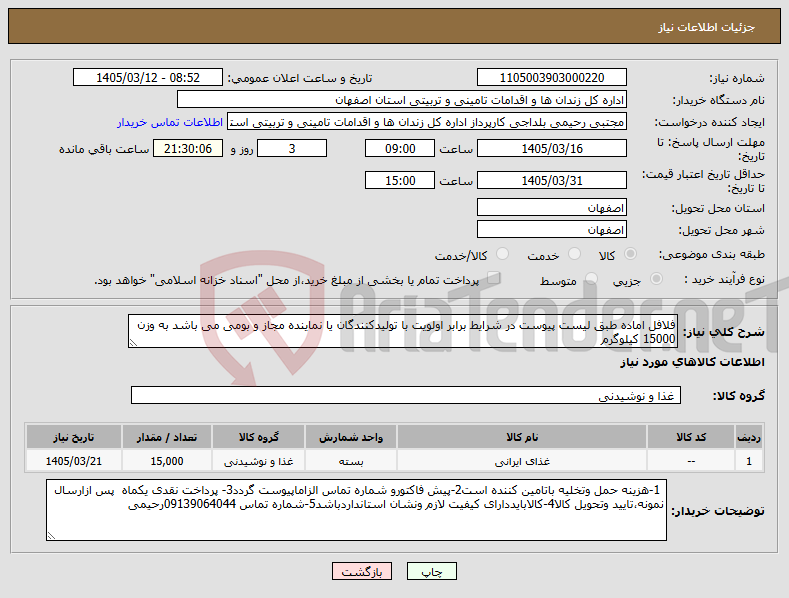Click the delivery province field اصفهان
Screen dimensions: 789x598
[x=551, y=207]
